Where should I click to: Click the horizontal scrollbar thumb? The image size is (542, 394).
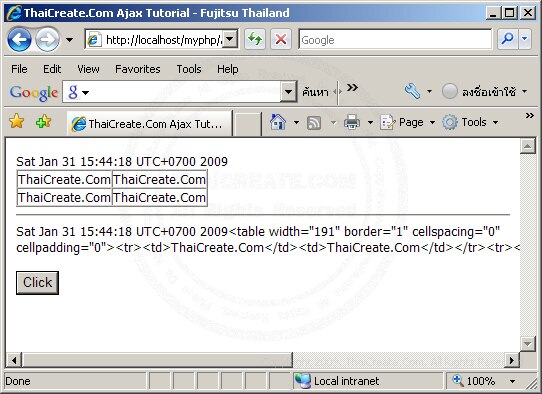point(157,360)
